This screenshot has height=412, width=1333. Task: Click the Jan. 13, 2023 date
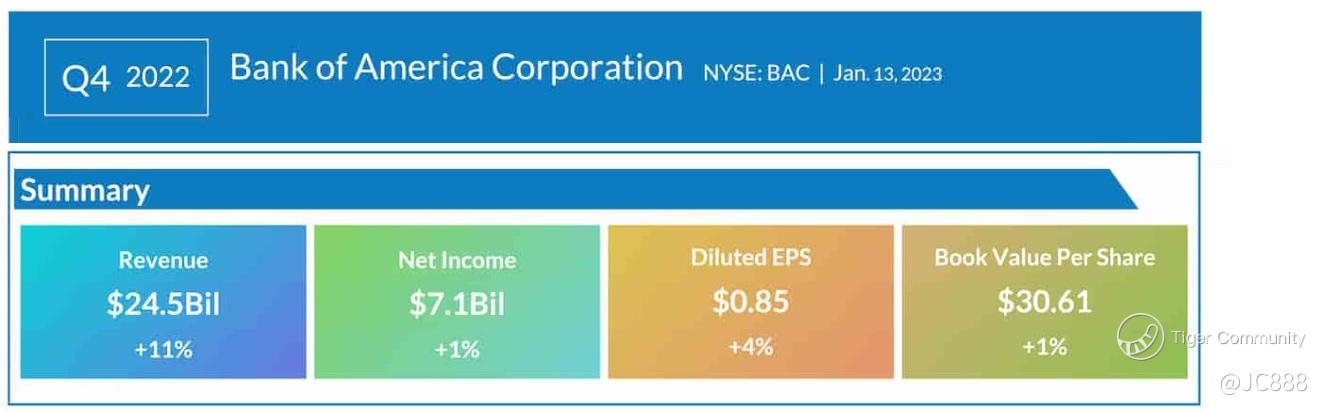click(x=887, y=74)
